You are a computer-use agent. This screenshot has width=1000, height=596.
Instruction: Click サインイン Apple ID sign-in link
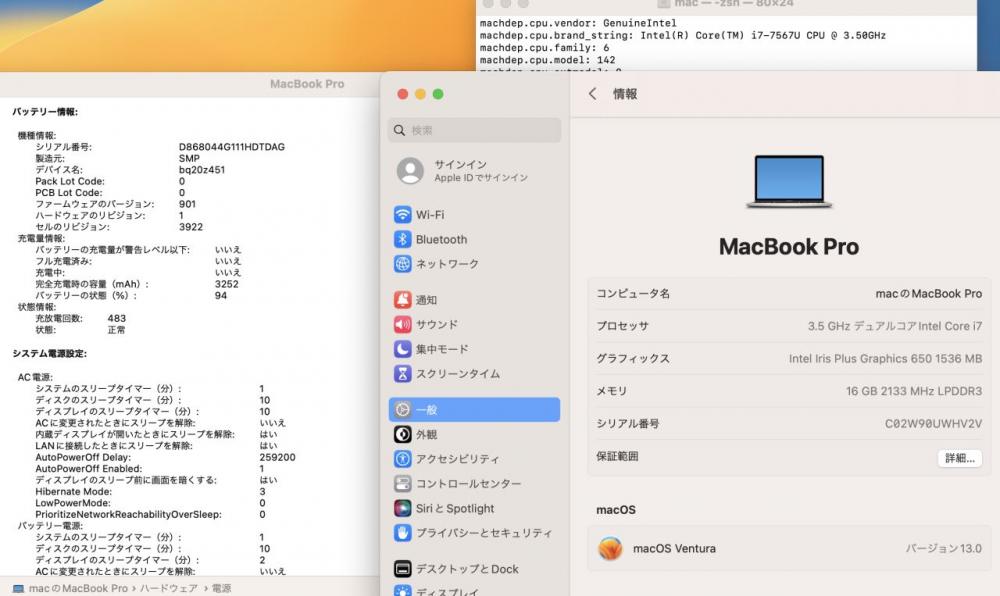point(481,171)
